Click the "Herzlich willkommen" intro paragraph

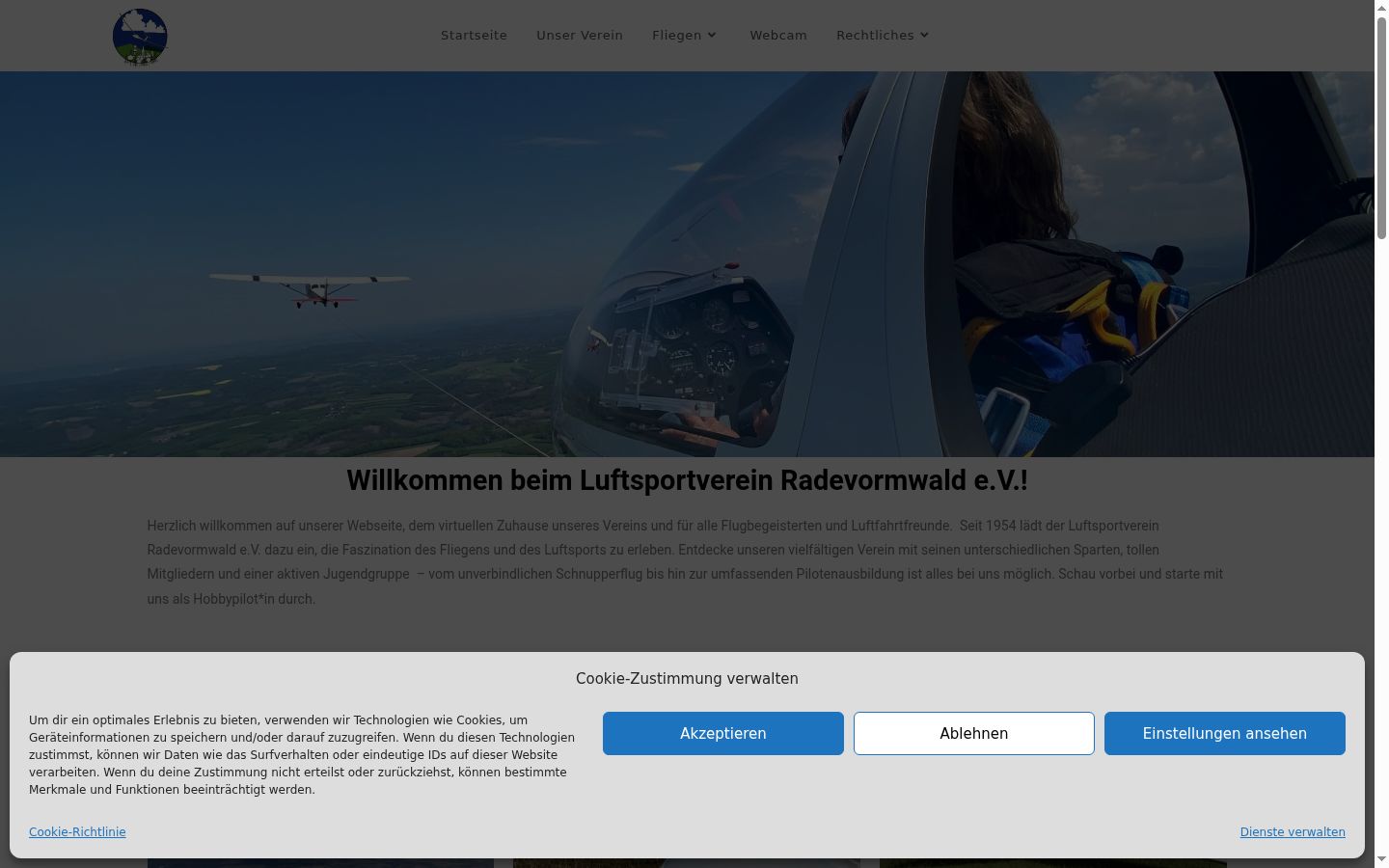[686, 562]
